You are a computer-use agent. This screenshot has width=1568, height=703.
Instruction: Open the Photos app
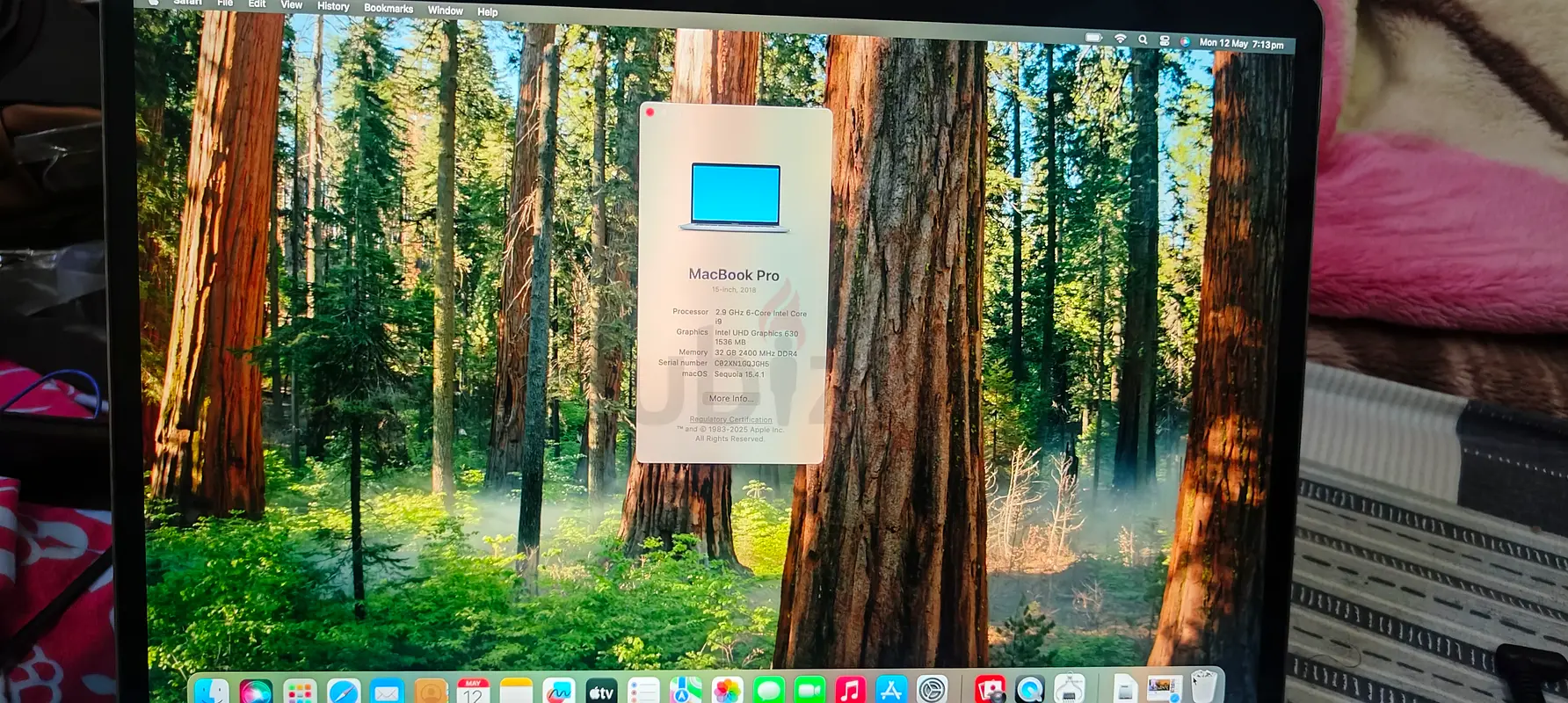(727, 692)
